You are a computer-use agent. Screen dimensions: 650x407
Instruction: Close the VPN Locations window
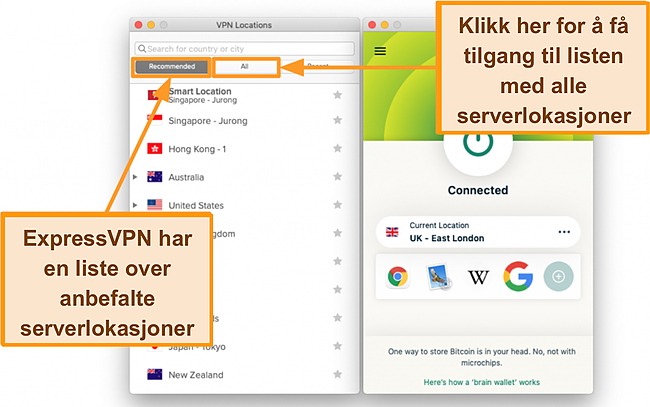[138, 25]
